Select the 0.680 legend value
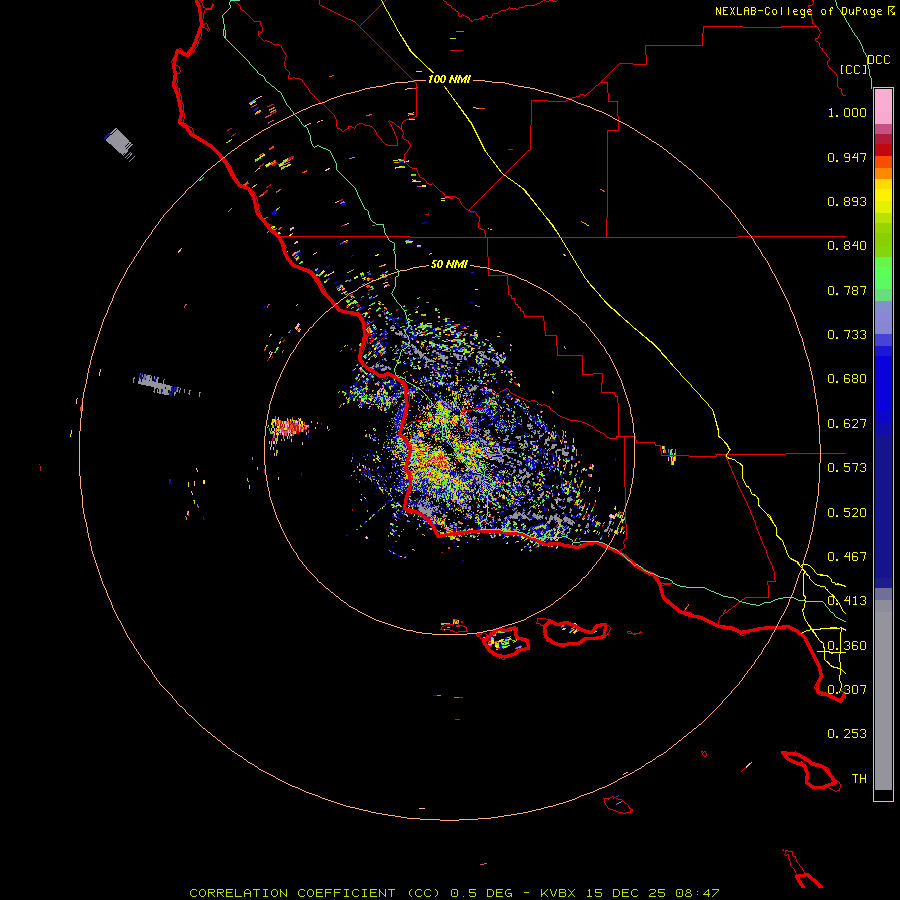The width and height of the screenshot is (900, 900). pyautogui.click(x=847, y=379)
